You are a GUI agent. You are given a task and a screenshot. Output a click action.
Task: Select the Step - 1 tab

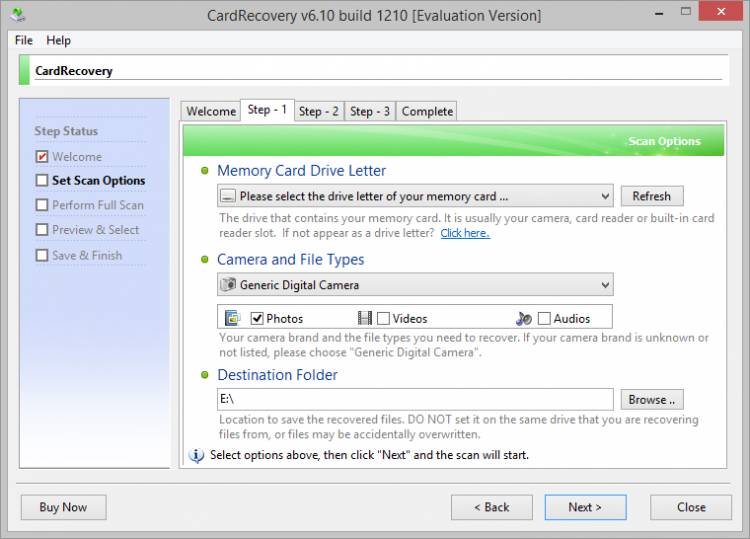click(267, 110)
